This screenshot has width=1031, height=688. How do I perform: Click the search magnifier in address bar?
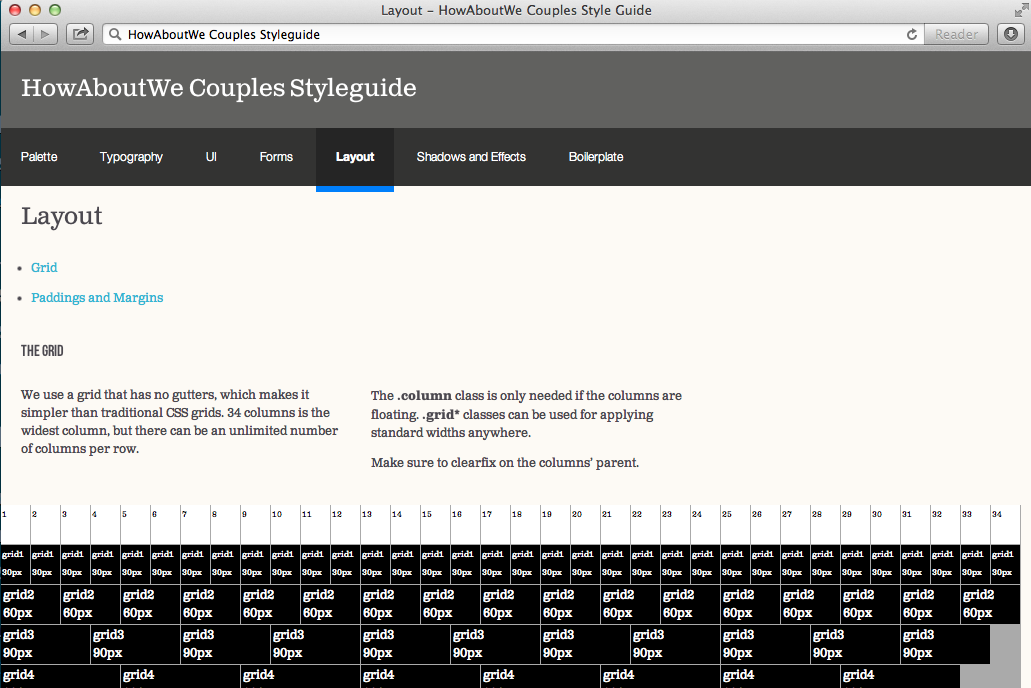point(115,34)
